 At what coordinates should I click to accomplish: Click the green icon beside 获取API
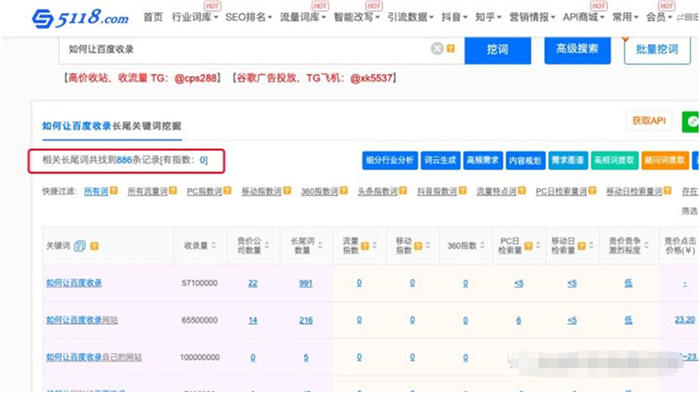[691, 121]
